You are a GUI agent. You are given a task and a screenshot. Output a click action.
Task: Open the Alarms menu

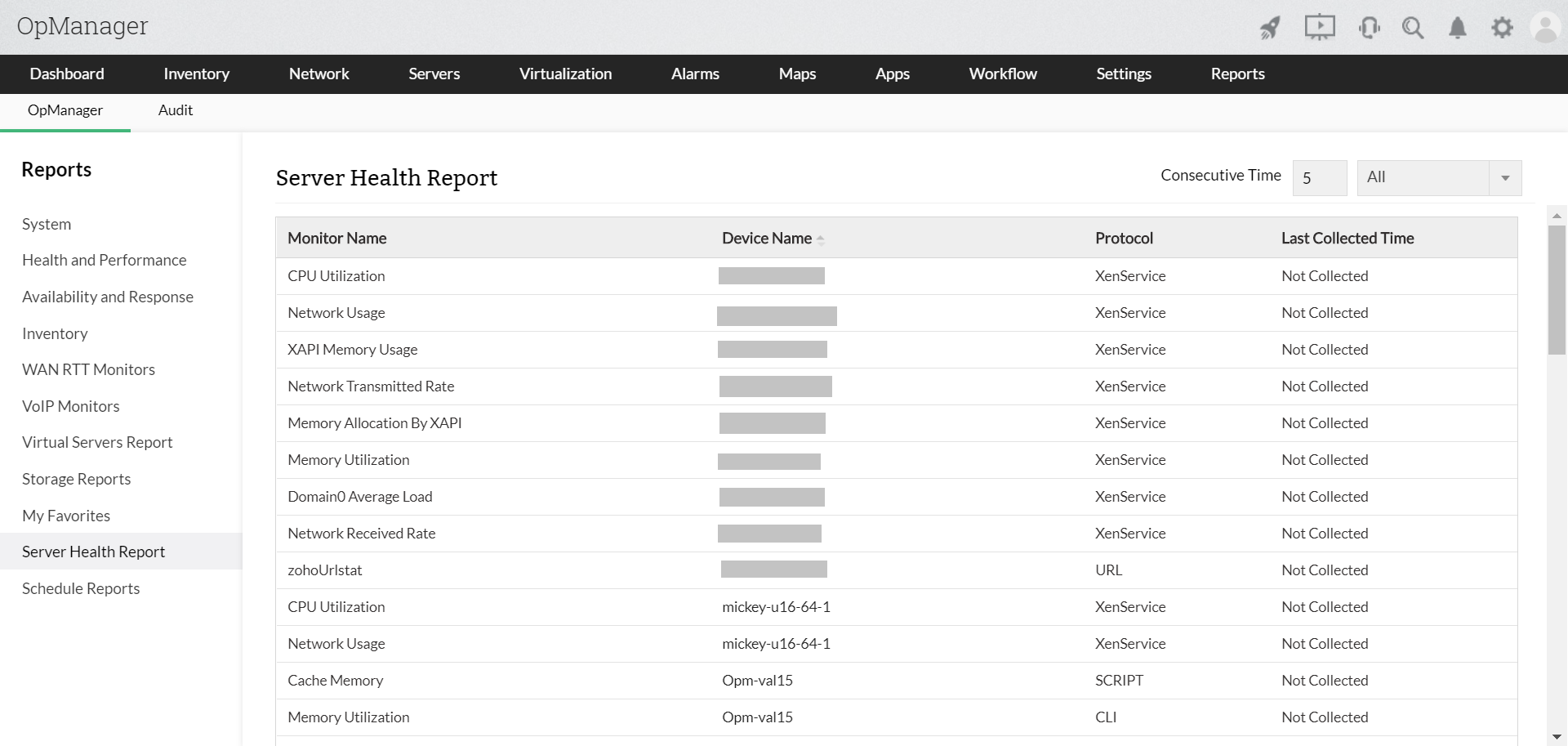694,74
